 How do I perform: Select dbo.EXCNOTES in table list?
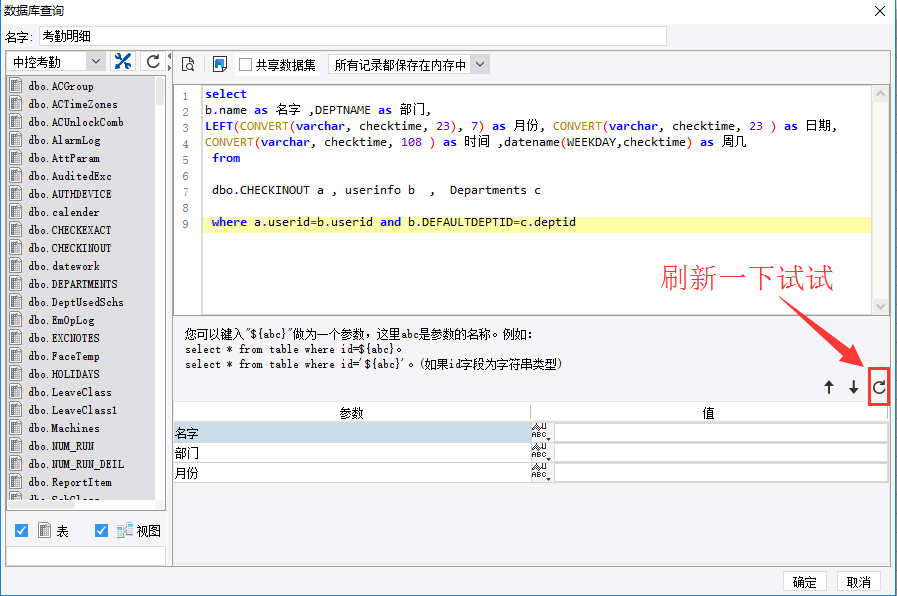63,338
